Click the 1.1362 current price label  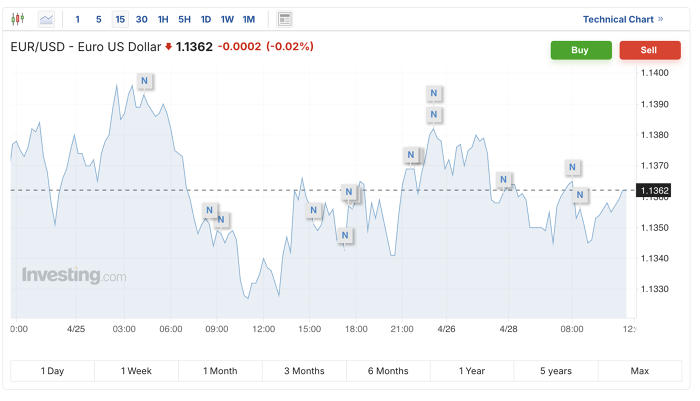(654, 191)
